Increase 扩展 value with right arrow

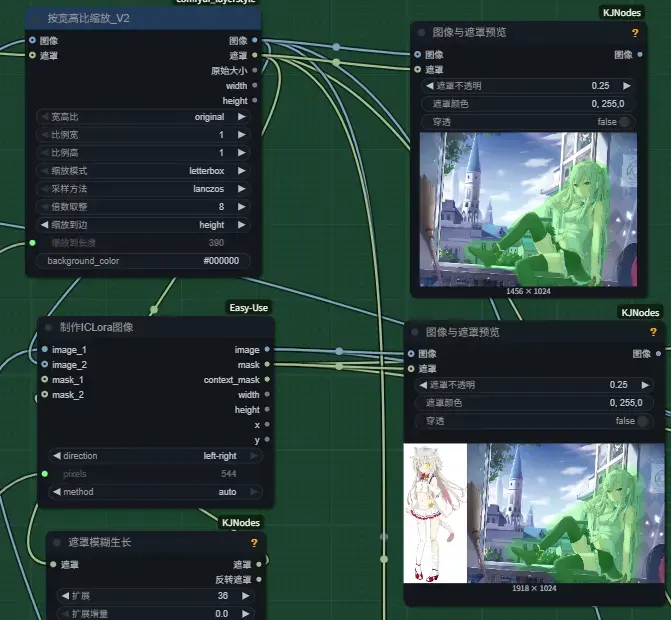[x=246, y=596]
